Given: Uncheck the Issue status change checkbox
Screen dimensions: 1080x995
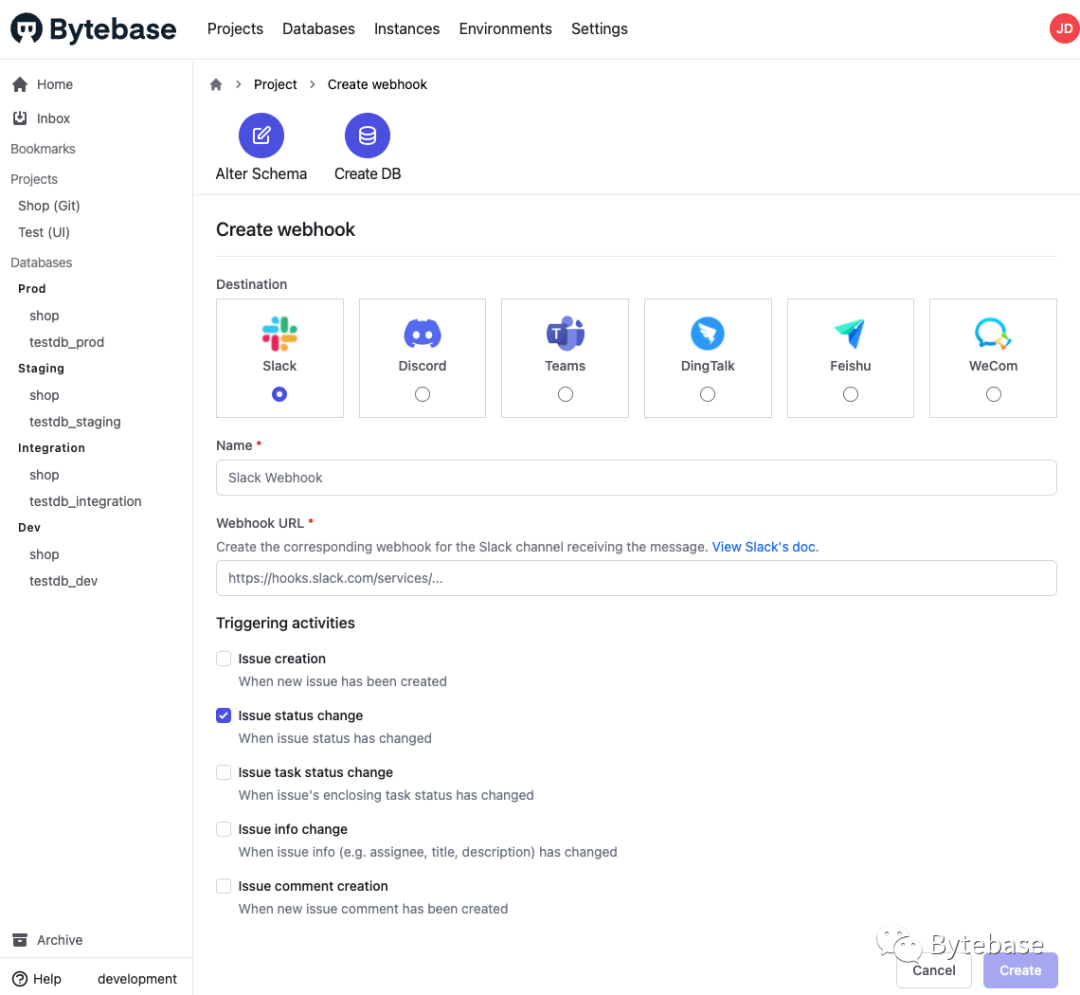Looking at the screenshot, I should (223, 715).
